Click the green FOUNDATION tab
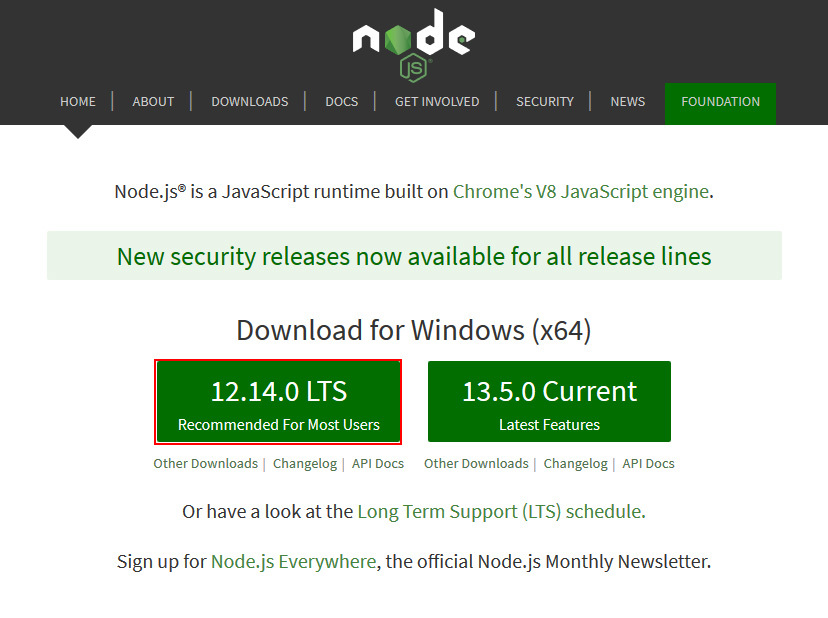Screen dimensions: 828x618 pos(720,102)
